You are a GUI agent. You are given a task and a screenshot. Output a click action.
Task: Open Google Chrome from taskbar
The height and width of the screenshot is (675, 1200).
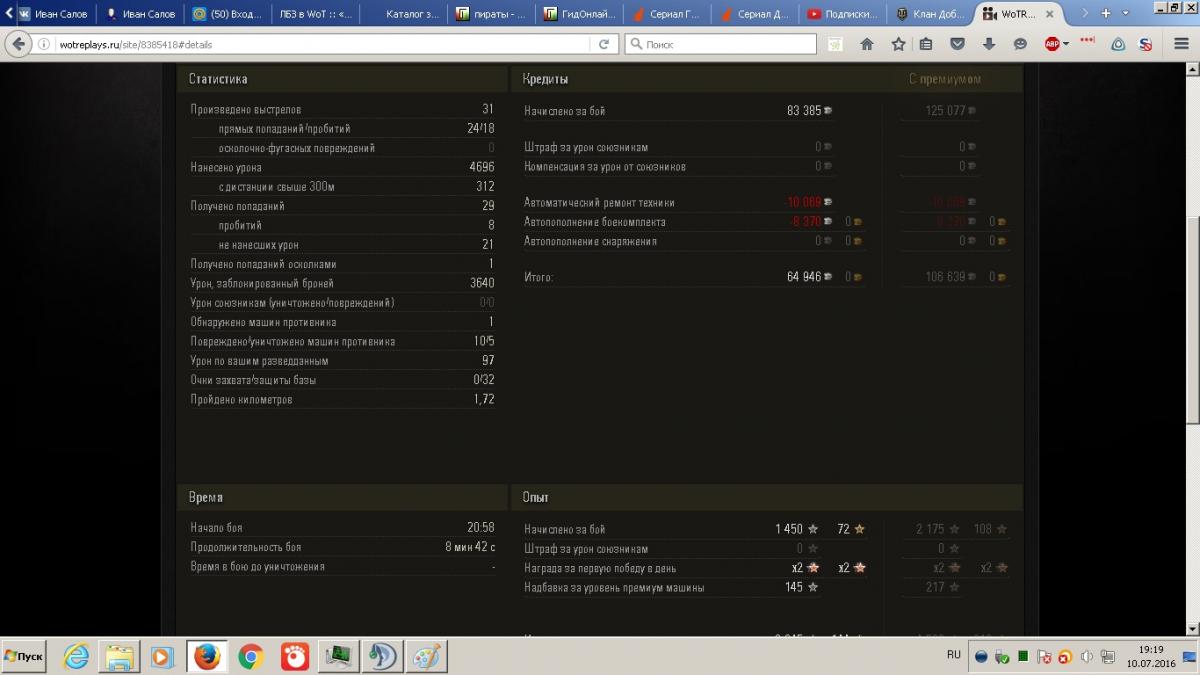point(250,657)
